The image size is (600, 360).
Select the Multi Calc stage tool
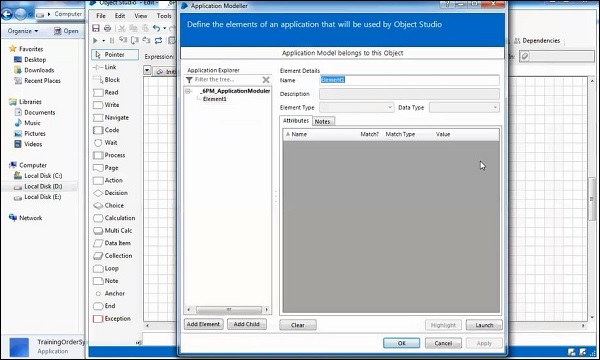(x=113, y=231)
